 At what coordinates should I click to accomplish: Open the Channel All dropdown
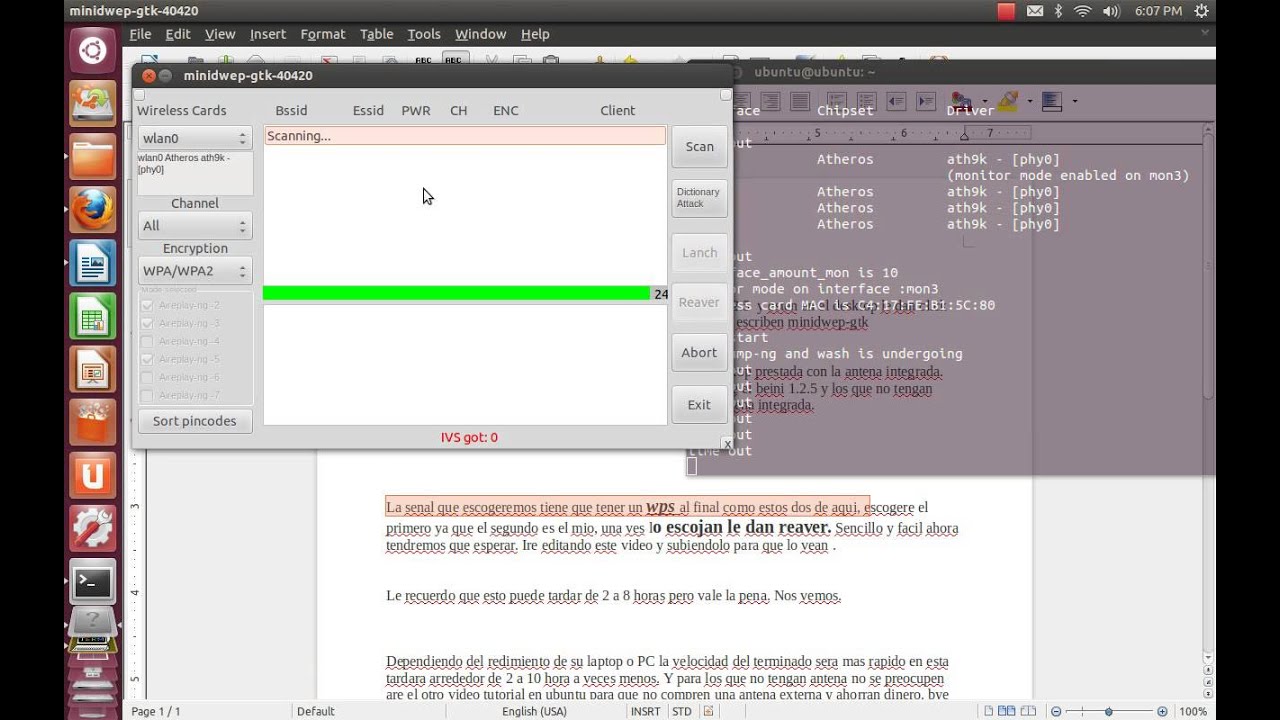195,226
